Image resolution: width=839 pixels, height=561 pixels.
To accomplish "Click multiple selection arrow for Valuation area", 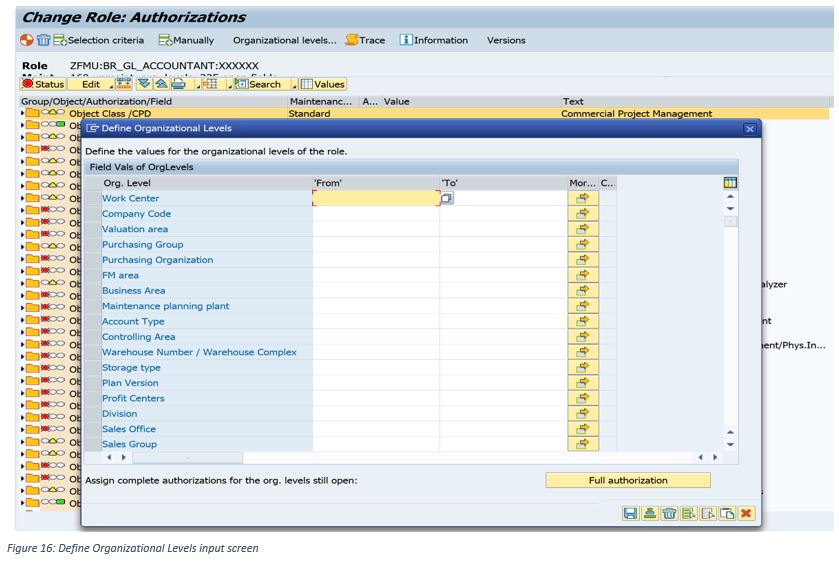I will click(x=583, y=229).
